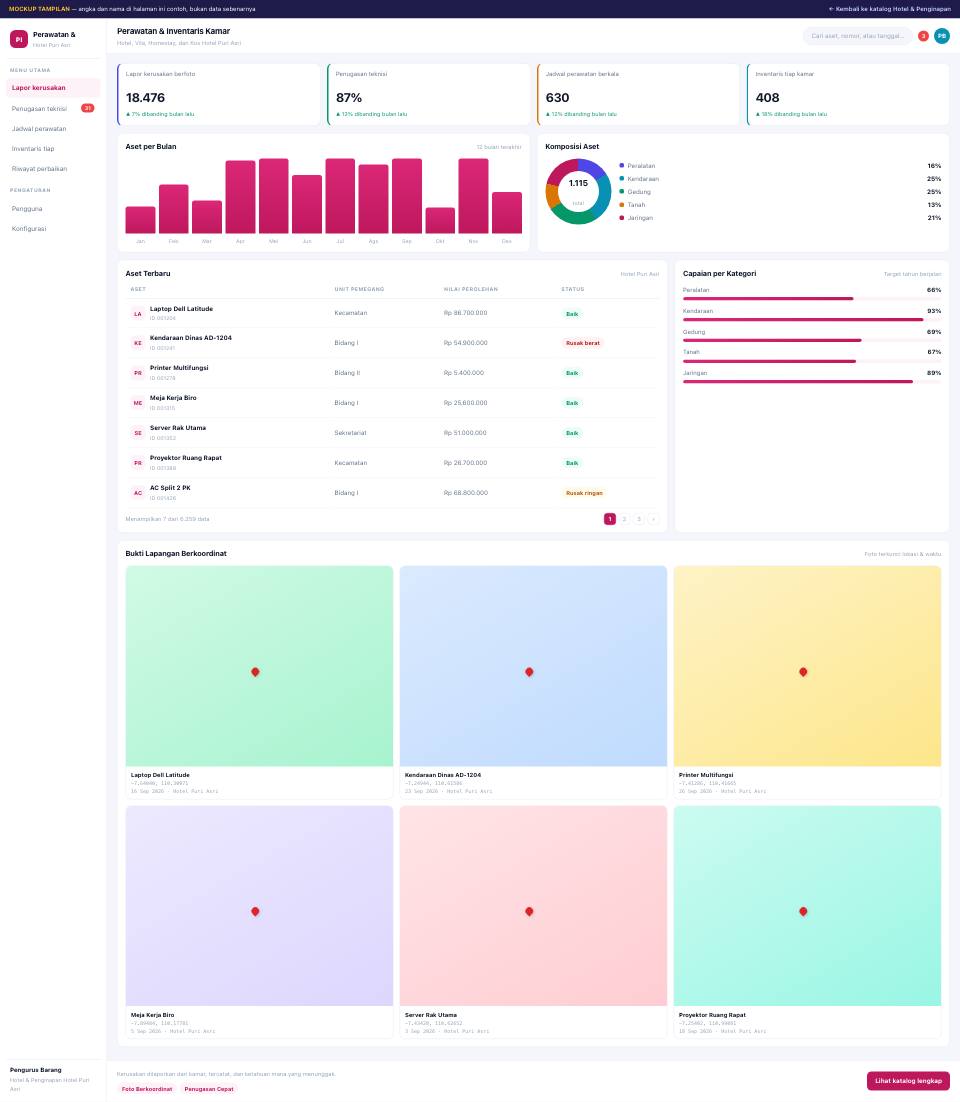Click the PI logo in sidebar

(19, 39)
